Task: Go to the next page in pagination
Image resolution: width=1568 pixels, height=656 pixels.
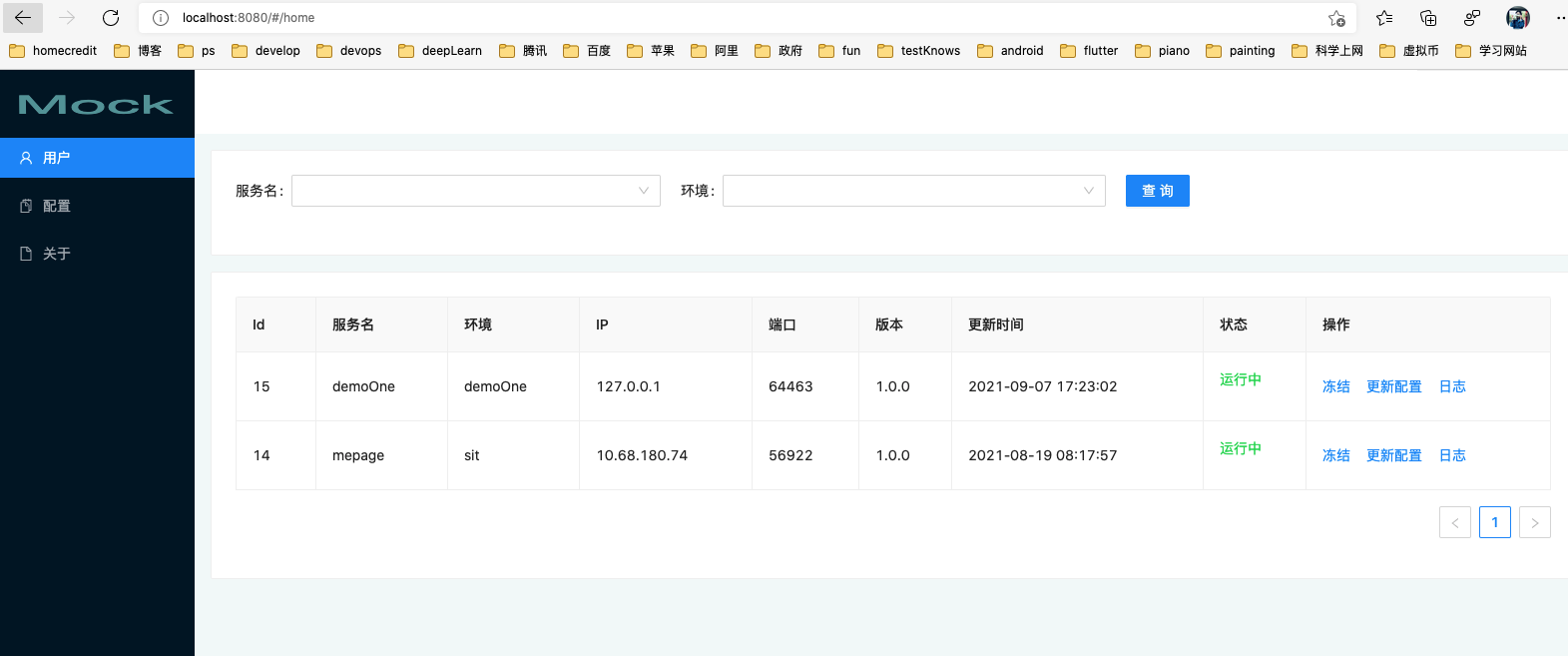Action: tap(1534, 522)
